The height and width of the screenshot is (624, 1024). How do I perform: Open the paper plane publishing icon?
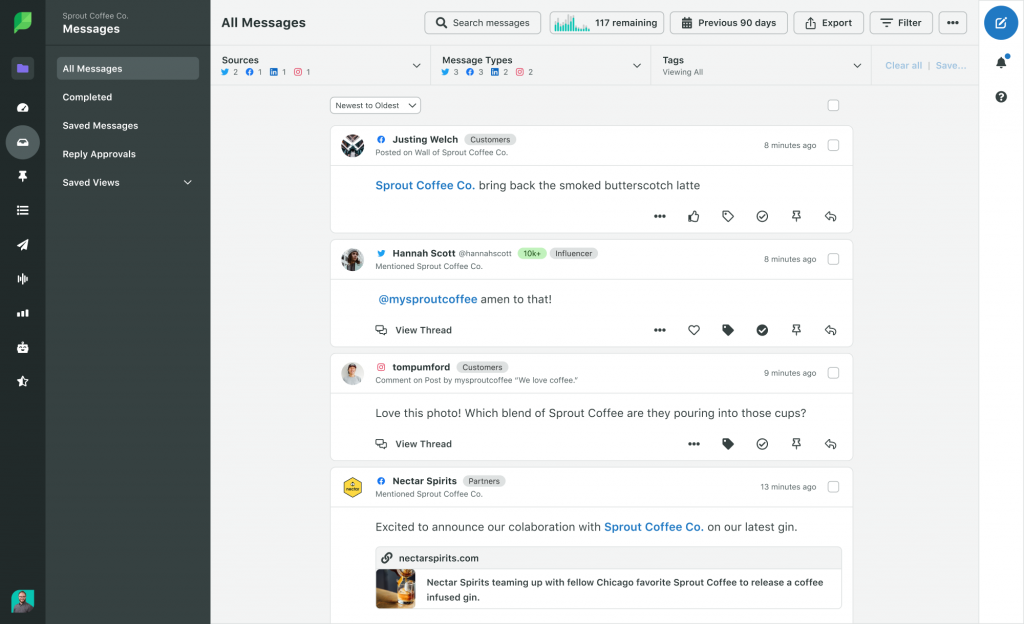(23, 245)
